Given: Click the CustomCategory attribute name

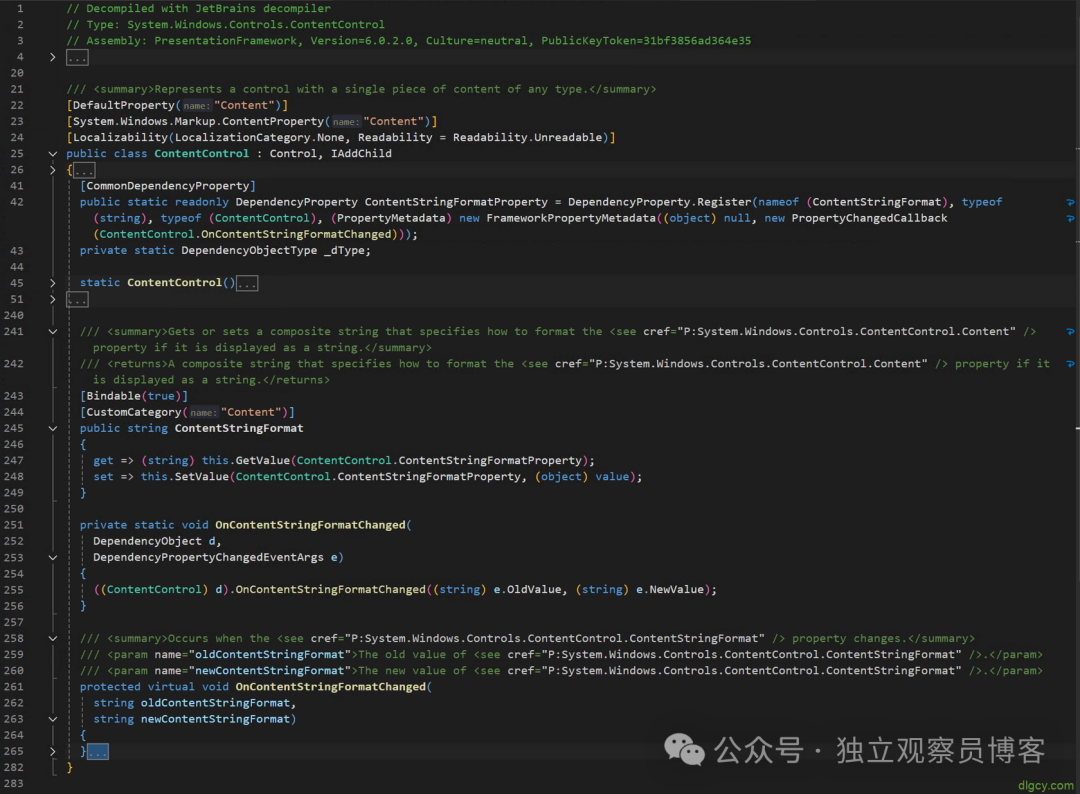Looking at the screenshot, I should click(134, 412).
